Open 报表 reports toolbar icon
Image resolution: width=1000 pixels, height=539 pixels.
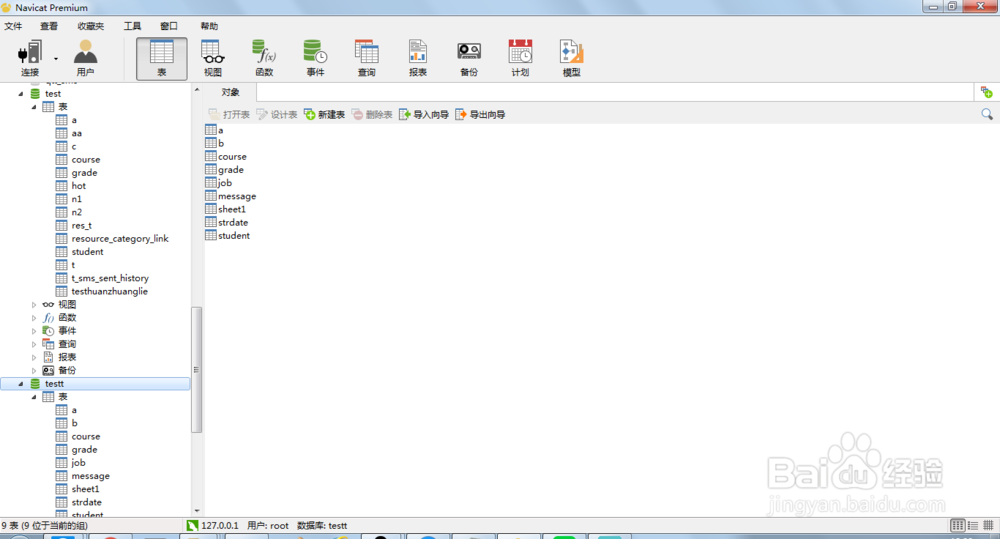[x=418, y=58]
